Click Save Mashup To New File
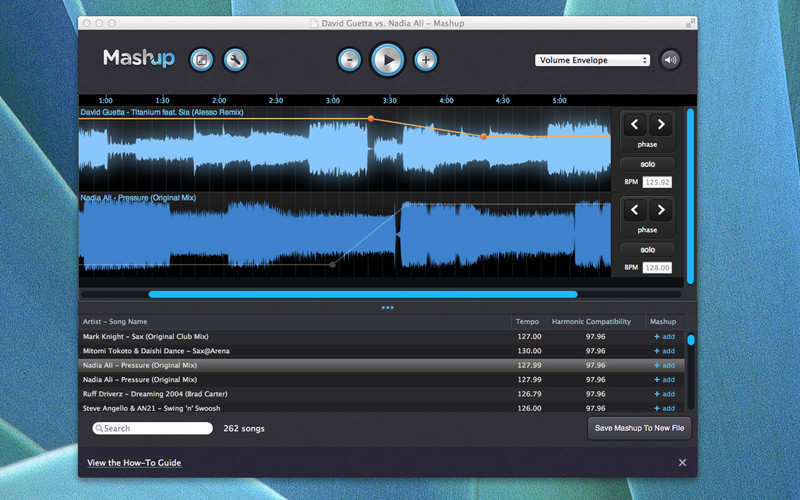Image resolution: width=800 pixels, height=500 pixels. coord(638,428)
